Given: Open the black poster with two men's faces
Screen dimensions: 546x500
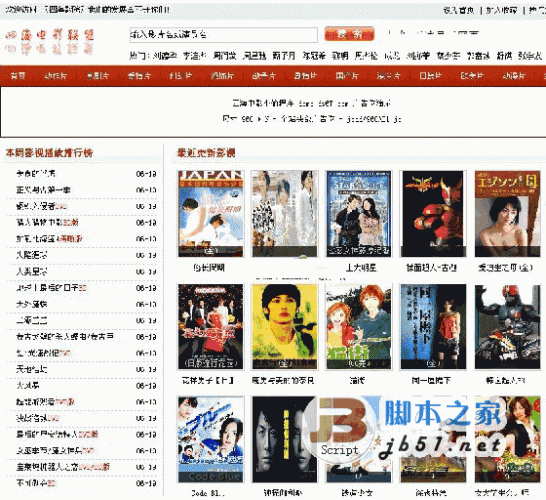Looking at the screenshot, I should click(x=285, y=439).
